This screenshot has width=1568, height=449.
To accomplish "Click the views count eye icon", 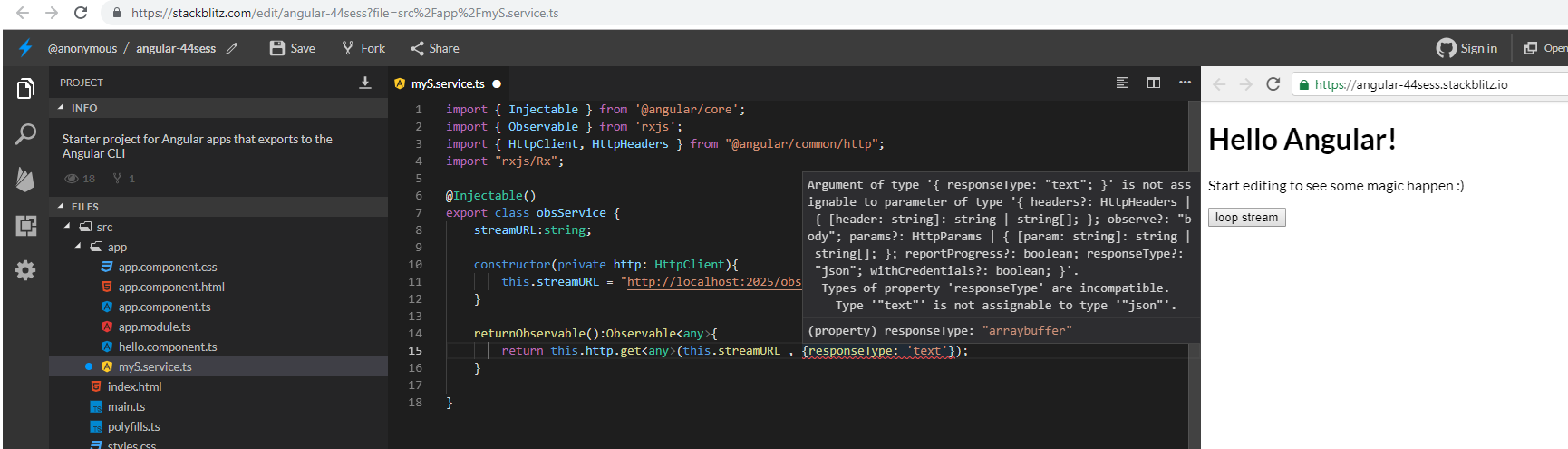I will [72, 179].
